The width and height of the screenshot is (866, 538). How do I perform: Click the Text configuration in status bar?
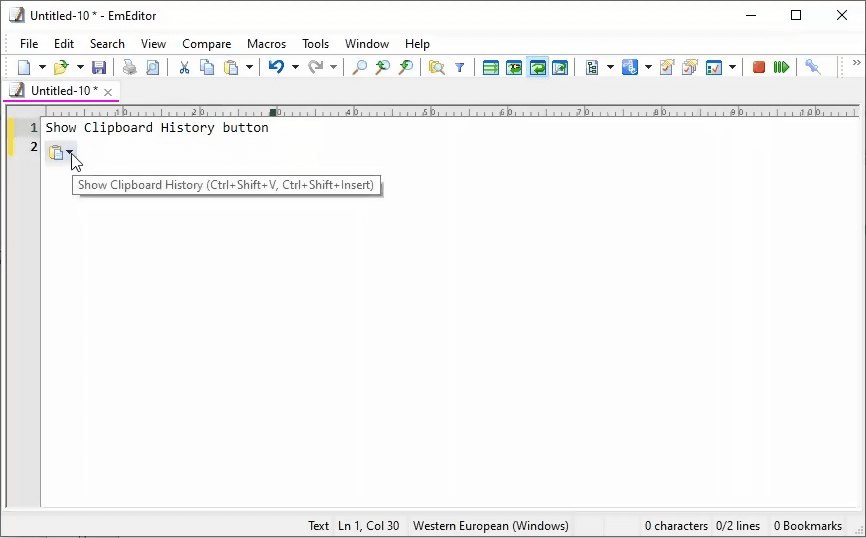click(318, 526)
